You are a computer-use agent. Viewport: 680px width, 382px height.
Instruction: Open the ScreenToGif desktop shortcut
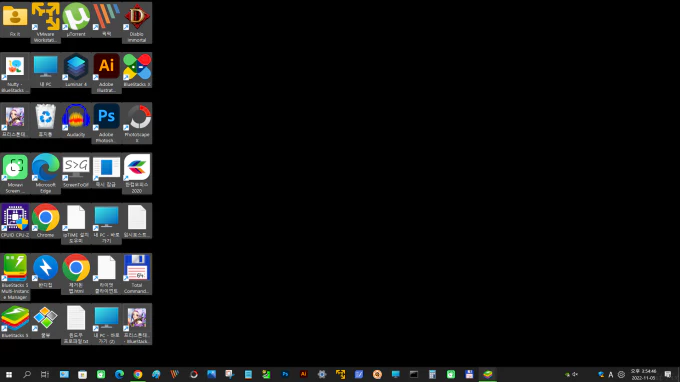click(76, 171)
